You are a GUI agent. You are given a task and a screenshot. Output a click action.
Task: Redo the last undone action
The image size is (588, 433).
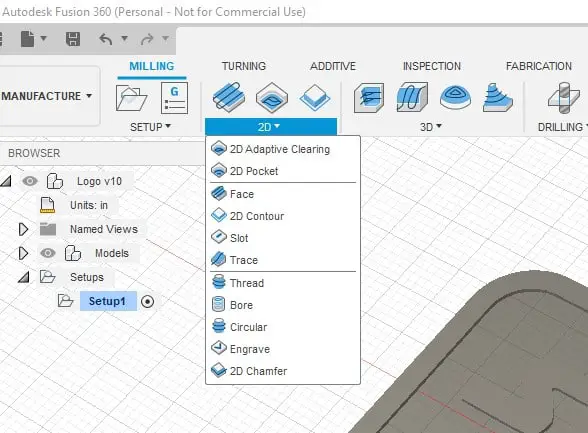(147, 39)
